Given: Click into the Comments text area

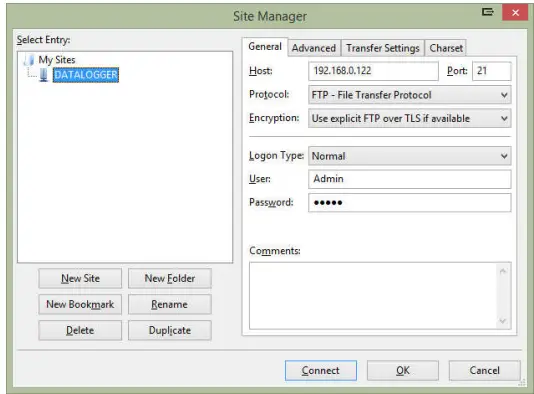Looking at the screenshot, I should (x=373, y=296).
